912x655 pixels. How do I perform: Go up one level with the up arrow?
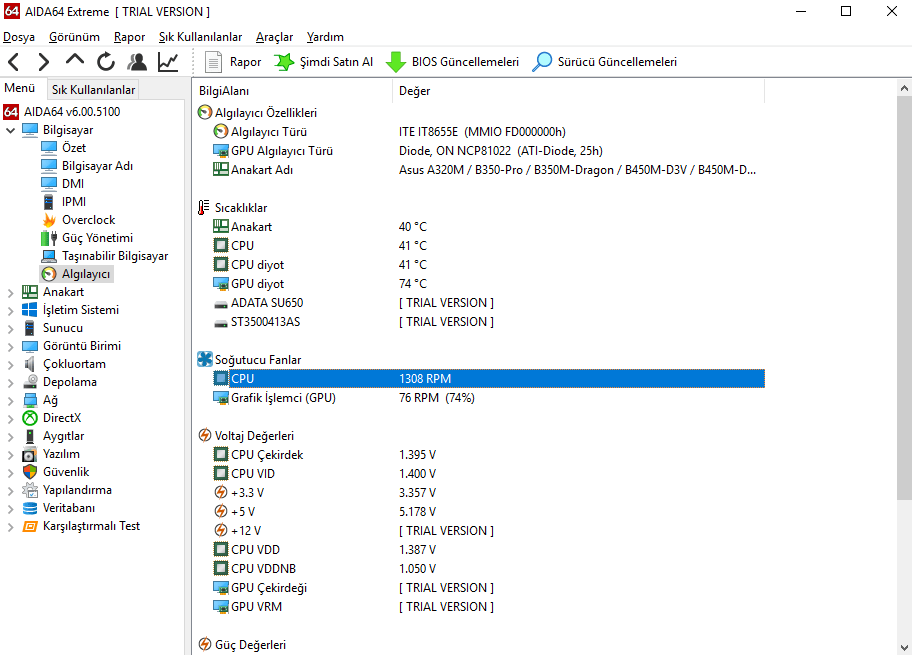[x=75, y=60]
